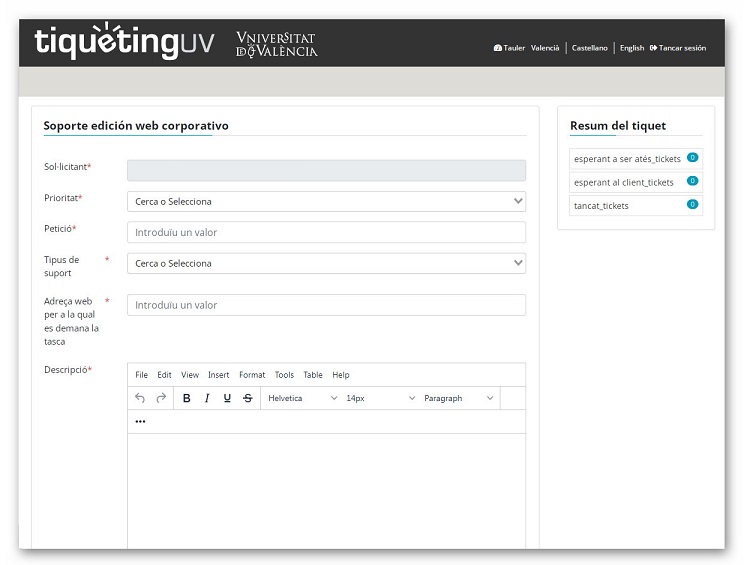Click the 'Resum del tiquet' heading
Screen dimensions: 744x565
click(x=618, y=126)
